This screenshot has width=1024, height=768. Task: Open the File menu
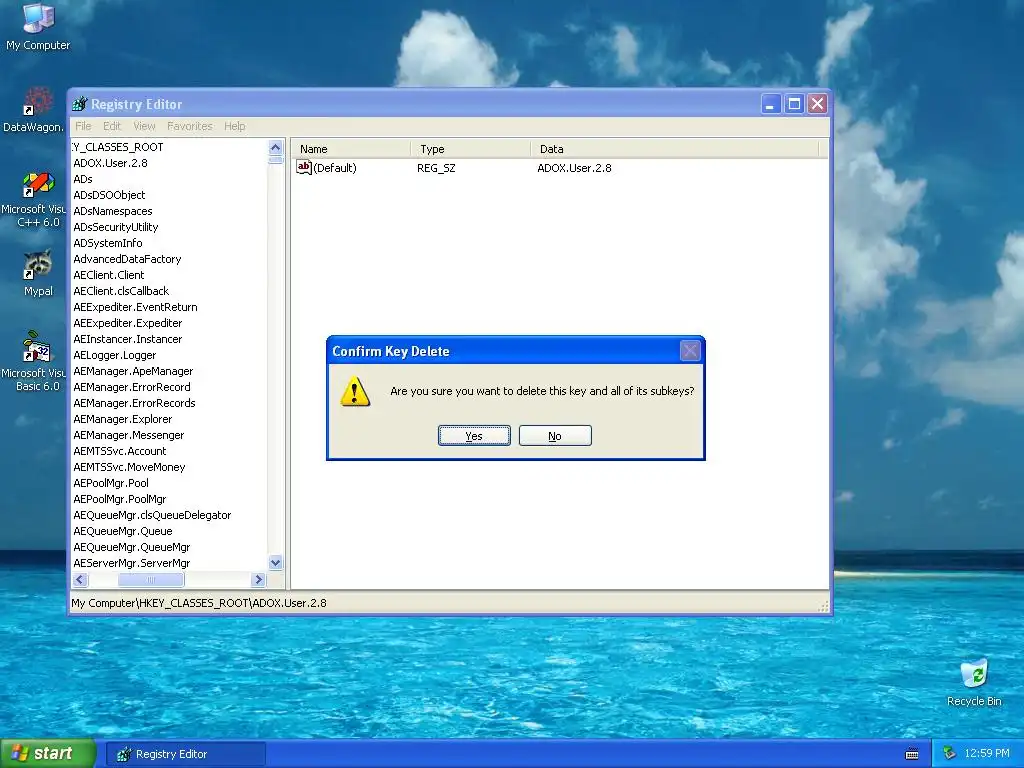pos(83,126)
